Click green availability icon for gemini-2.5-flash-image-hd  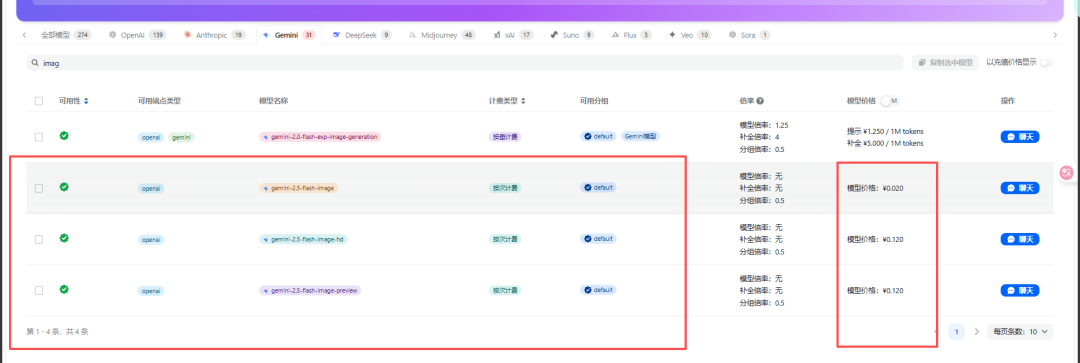pos(64,238)
